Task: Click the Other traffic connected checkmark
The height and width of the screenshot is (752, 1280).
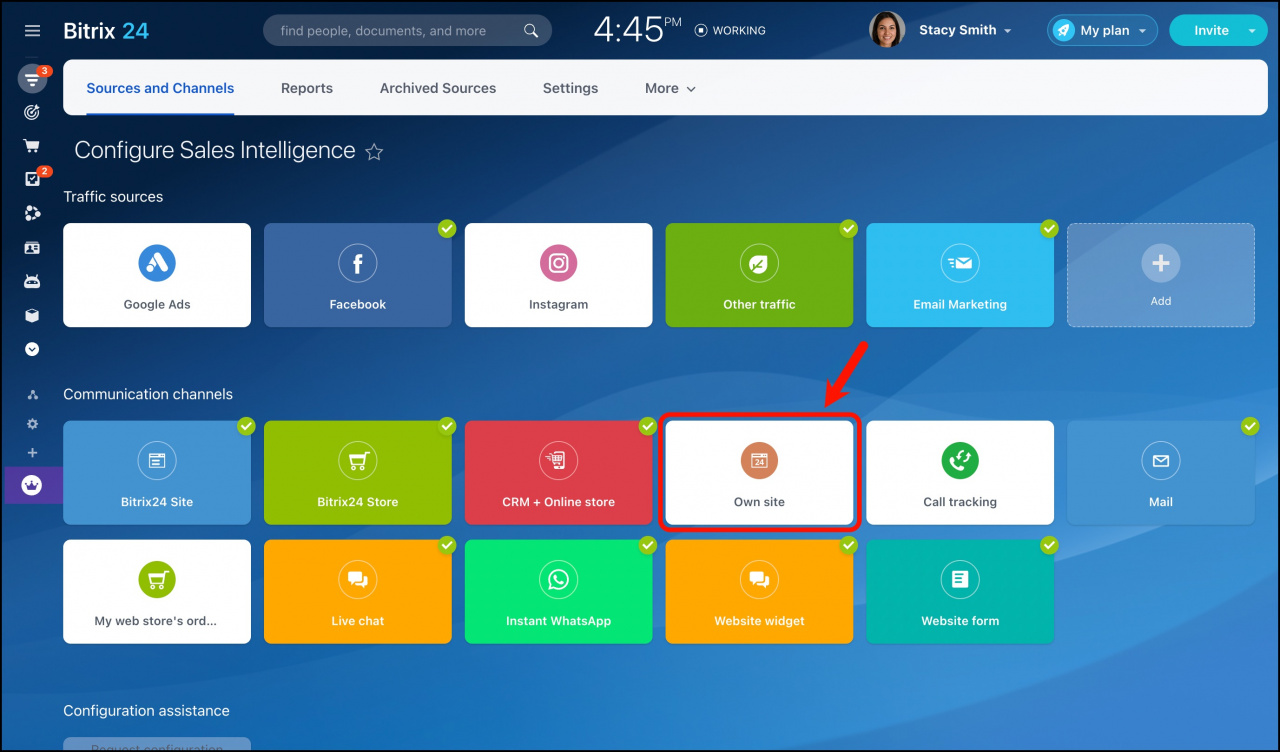Action: pos(848,228)
